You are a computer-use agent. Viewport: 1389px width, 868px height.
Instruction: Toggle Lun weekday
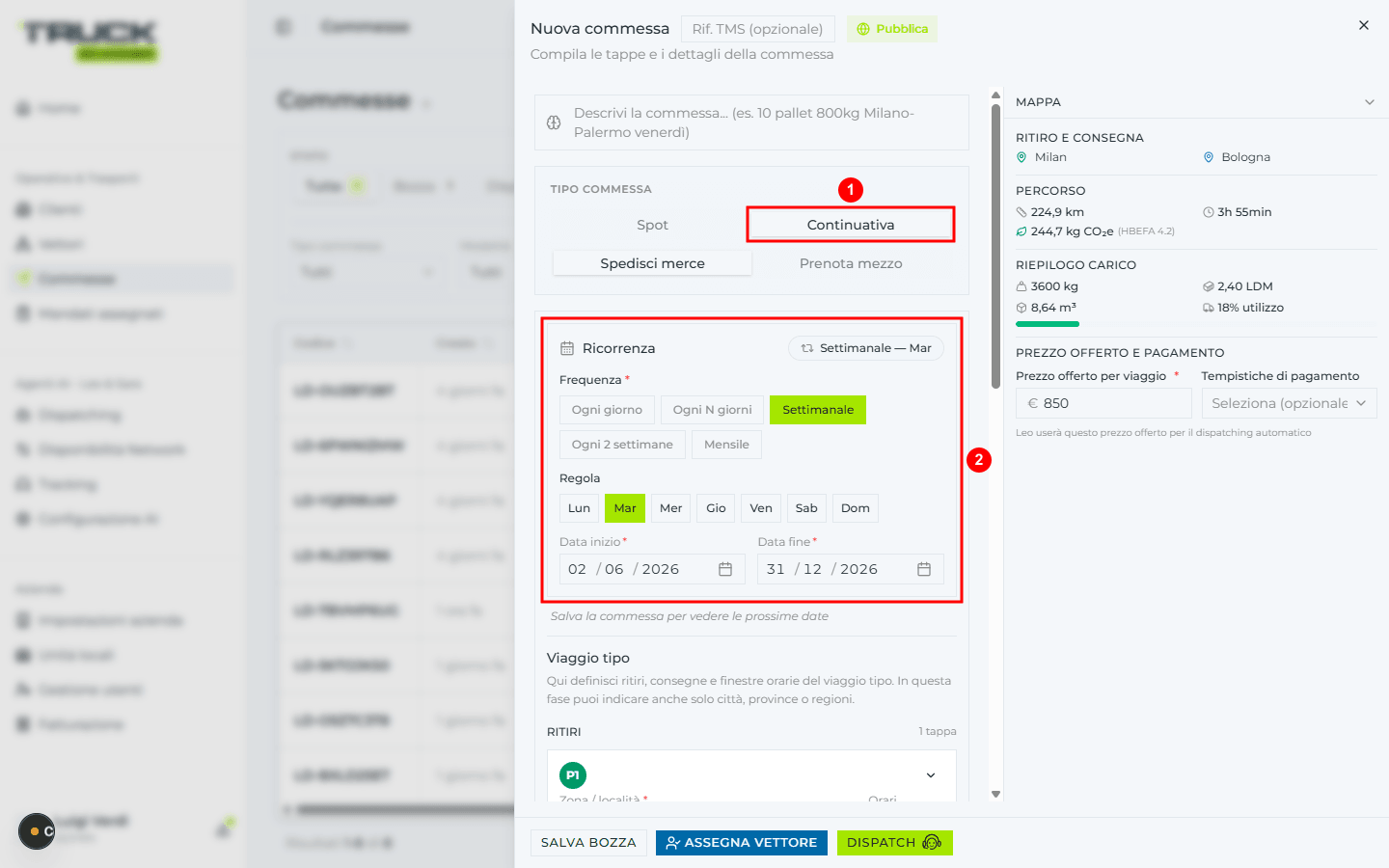[x=579, y=508]
